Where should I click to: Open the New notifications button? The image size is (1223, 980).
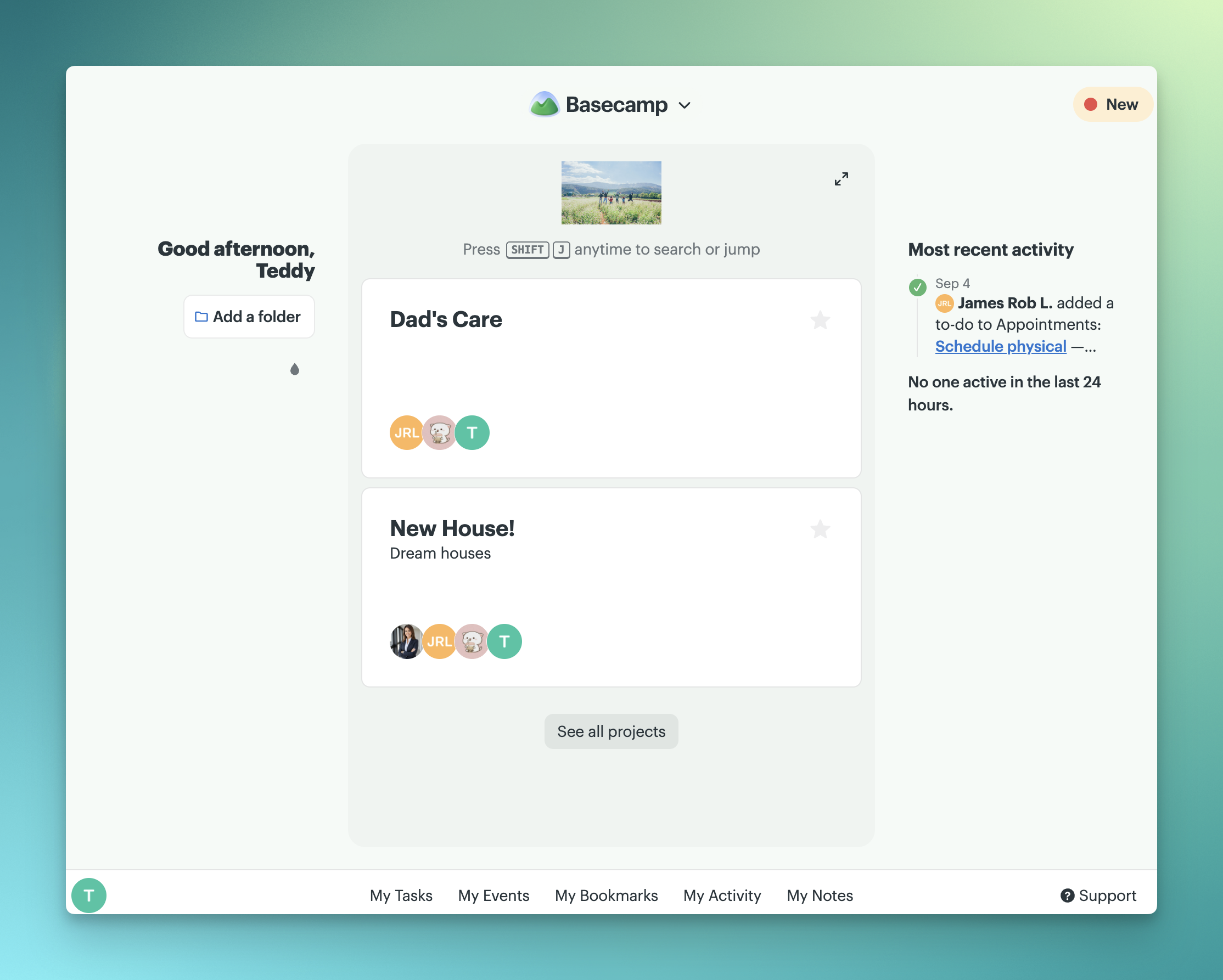1112,104
